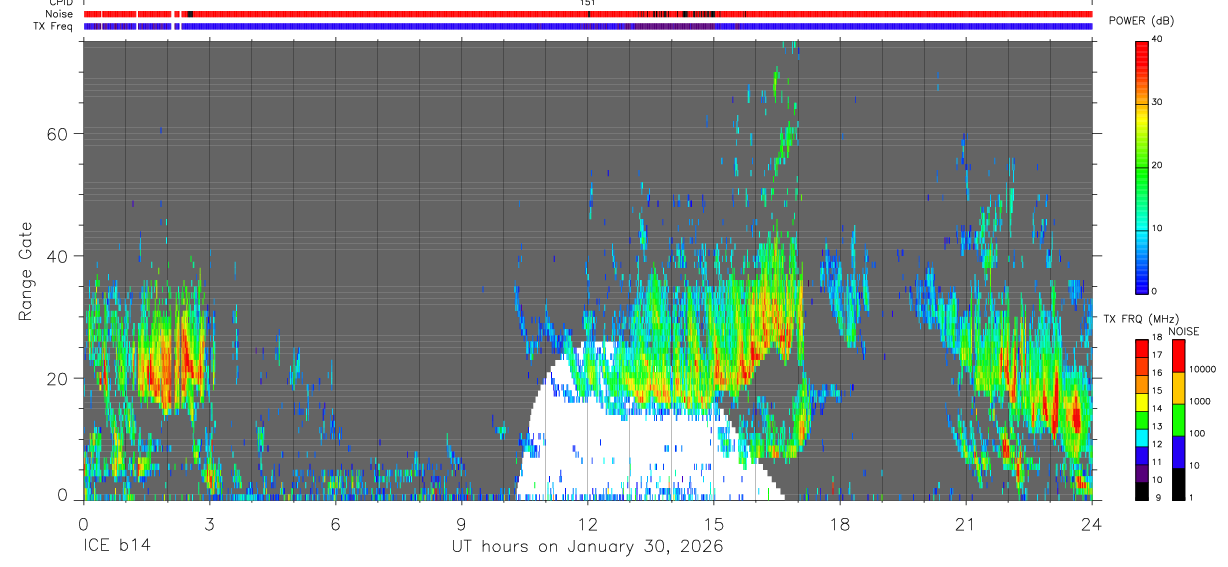Select the 'NOISE' legend title
The height and width of the screenshot is (567, 1228).
point(1184,331)
